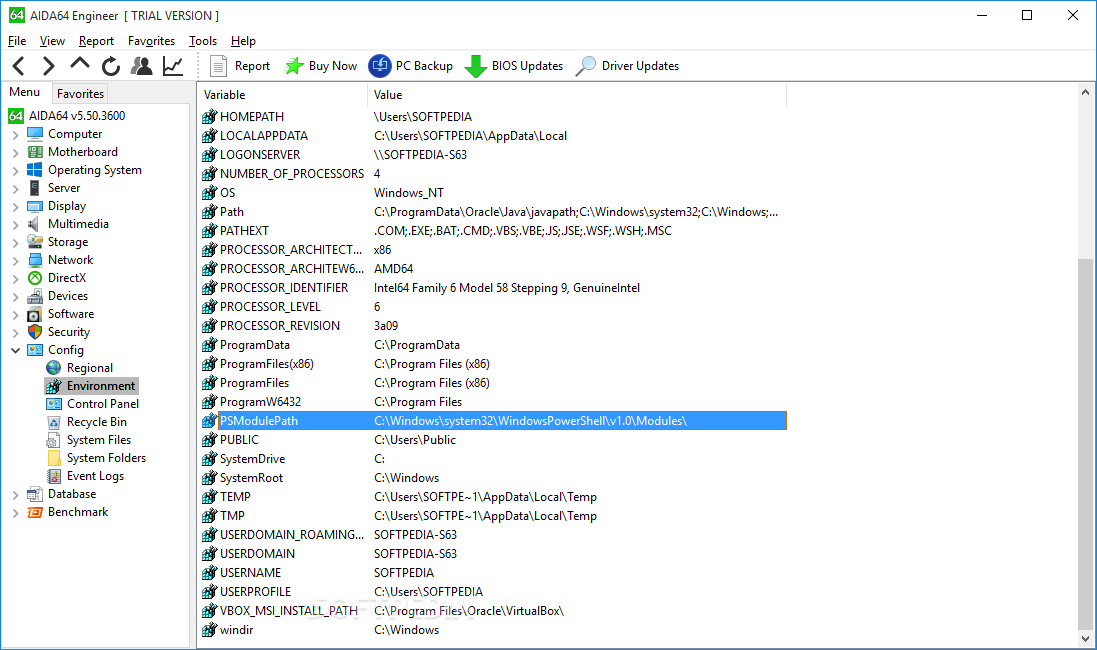The height and width of the screenshot is (650, 1097).
Task: Select the Server tree icon
Action: coord(35,188)
